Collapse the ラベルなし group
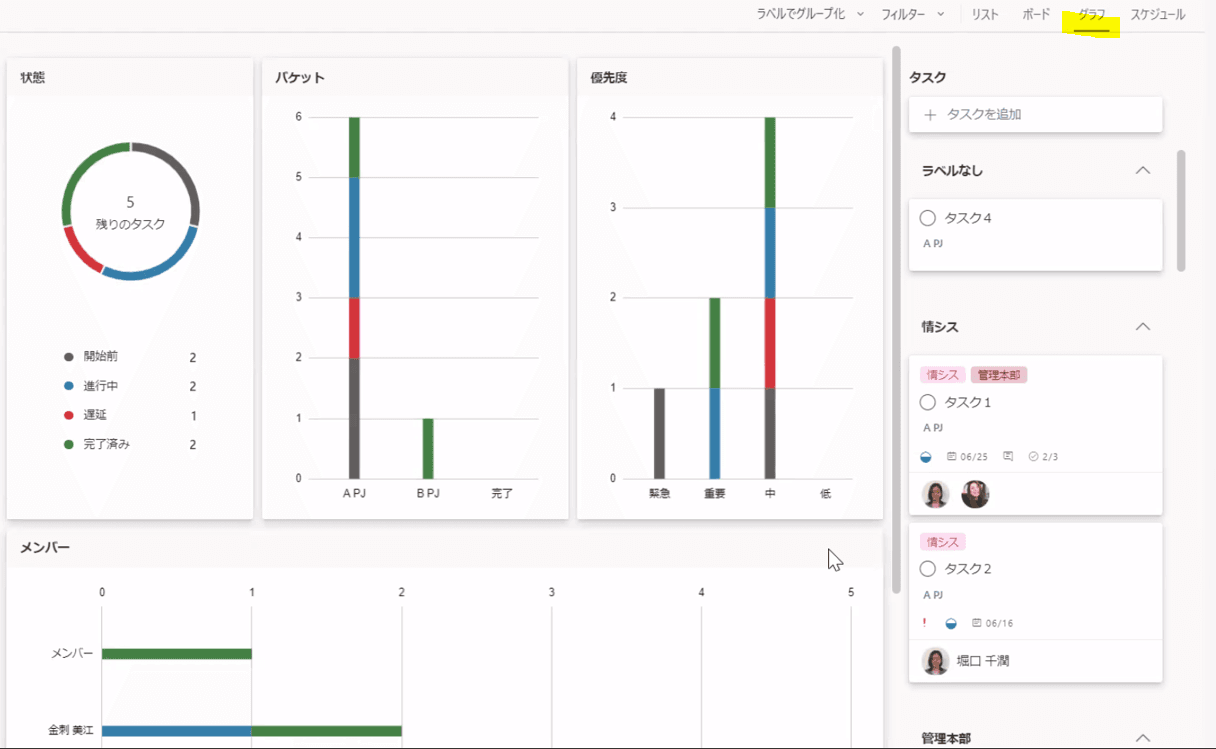1216x749 pixels. click(x=1143, y=171)
